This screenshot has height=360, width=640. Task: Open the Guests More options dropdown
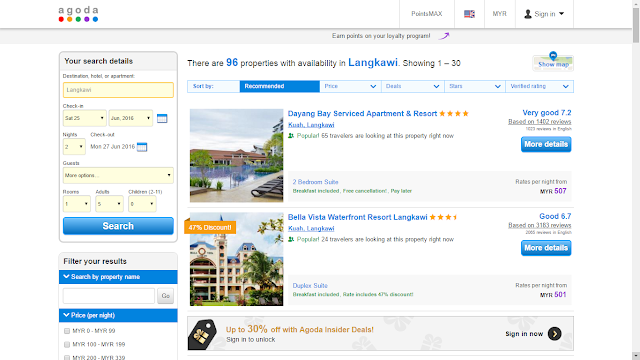(x=118, y=176)
